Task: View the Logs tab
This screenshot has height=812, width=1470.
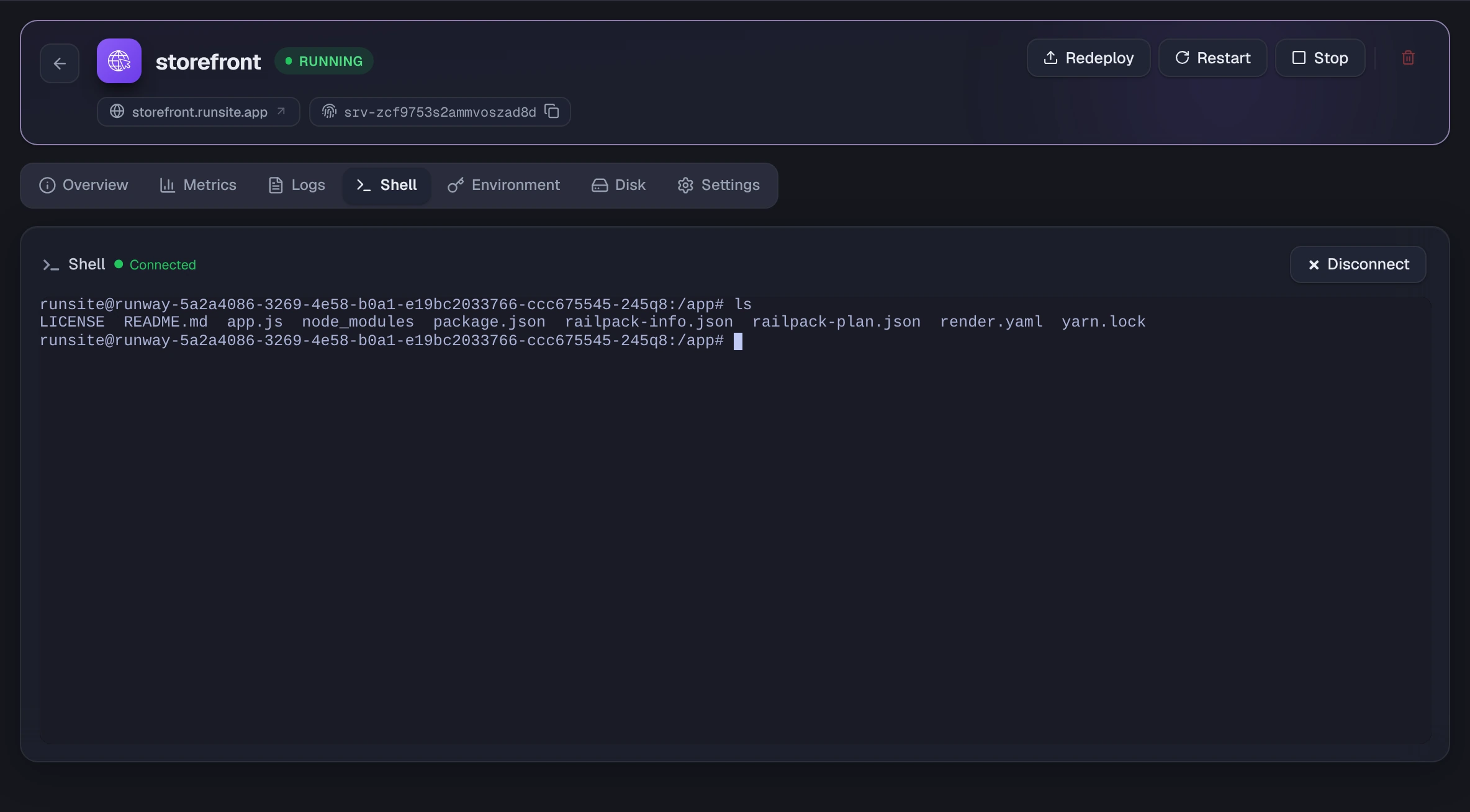Action: coord(297,185)
